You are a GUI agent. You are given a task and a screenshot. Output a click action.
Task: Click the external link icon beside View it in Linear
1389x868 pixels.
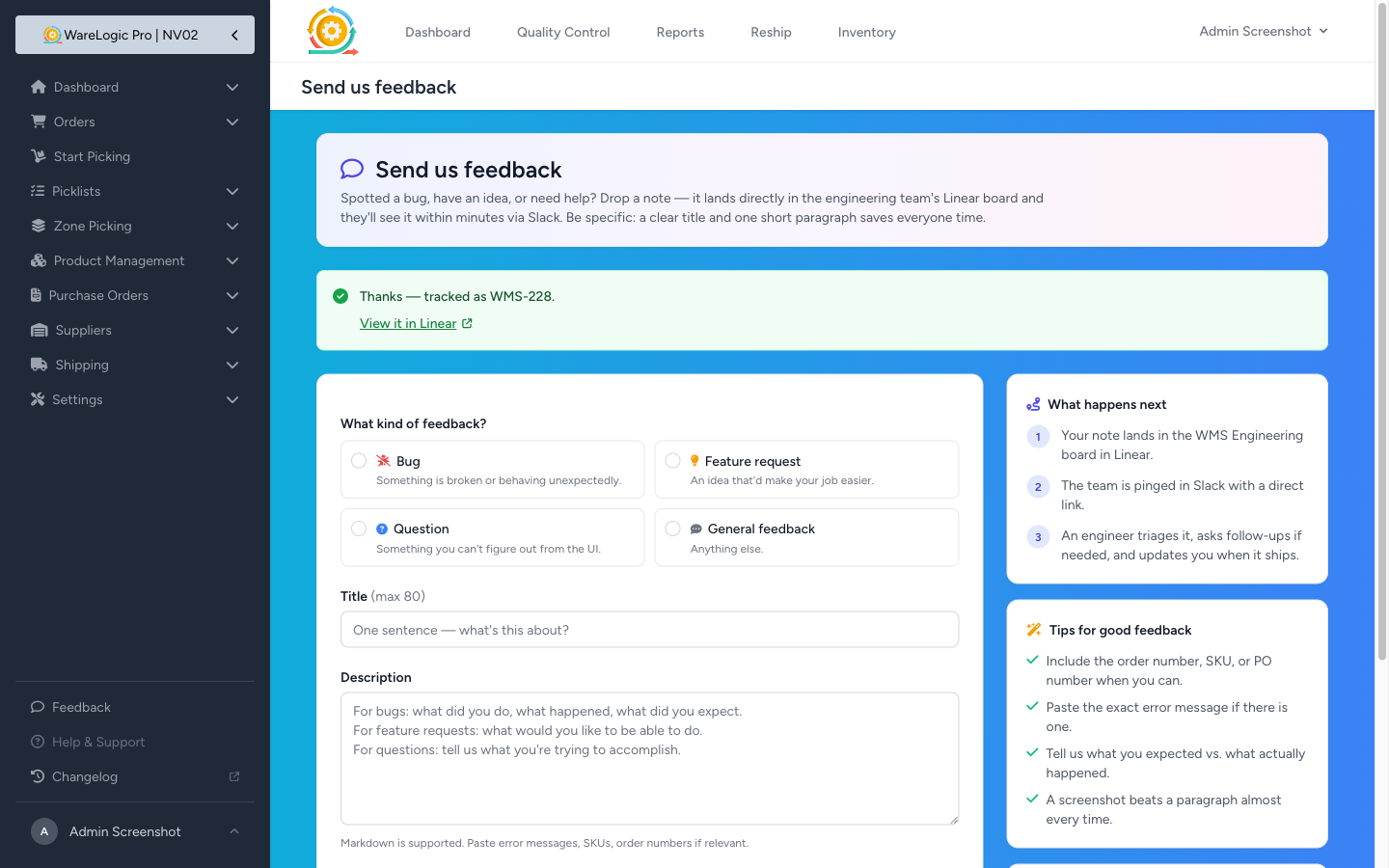(467, 323)
